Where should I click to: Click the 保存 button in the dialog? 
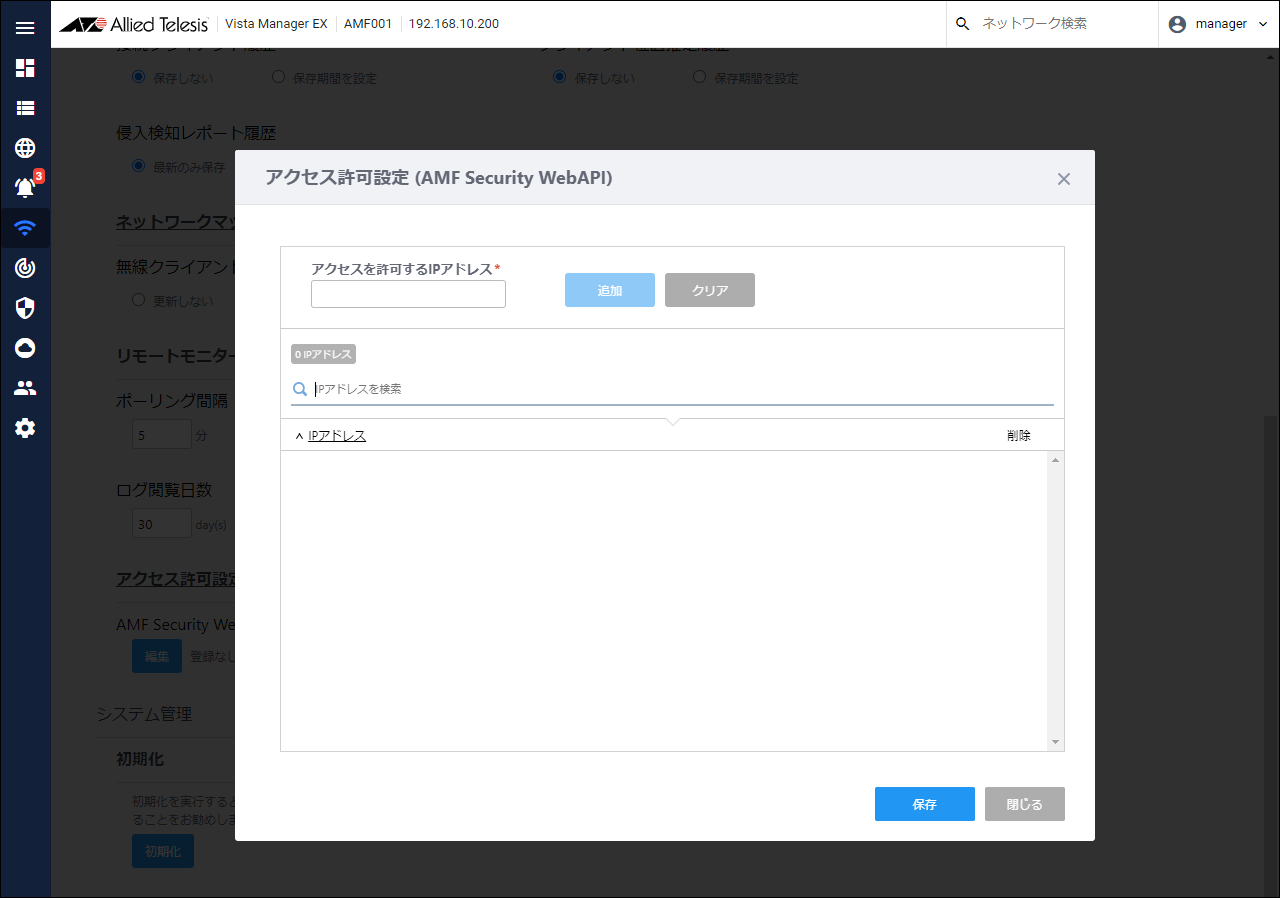pos(924,804)
